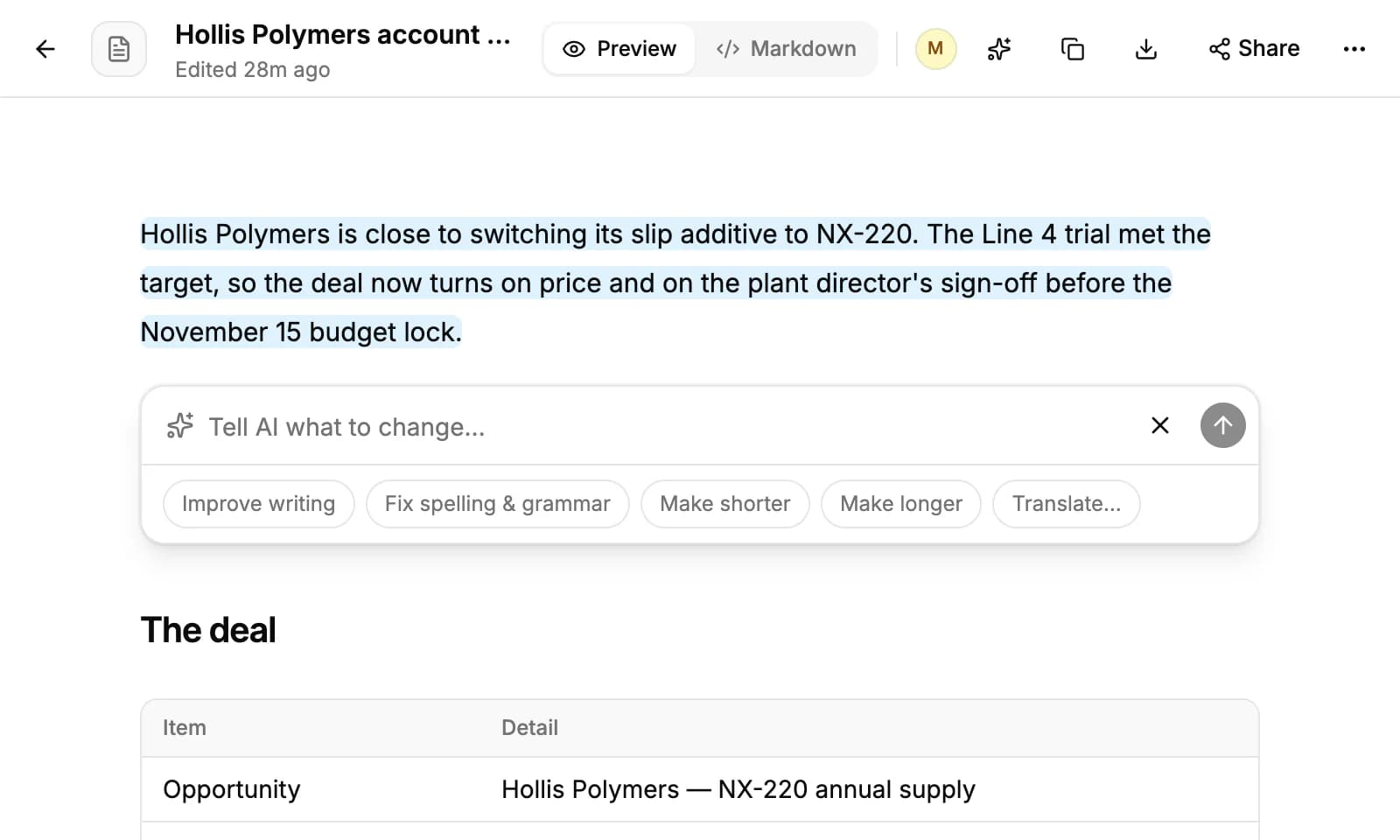Click the Hollis Polymers account title
The image size is (1400, 840).
tap(343, 35)
